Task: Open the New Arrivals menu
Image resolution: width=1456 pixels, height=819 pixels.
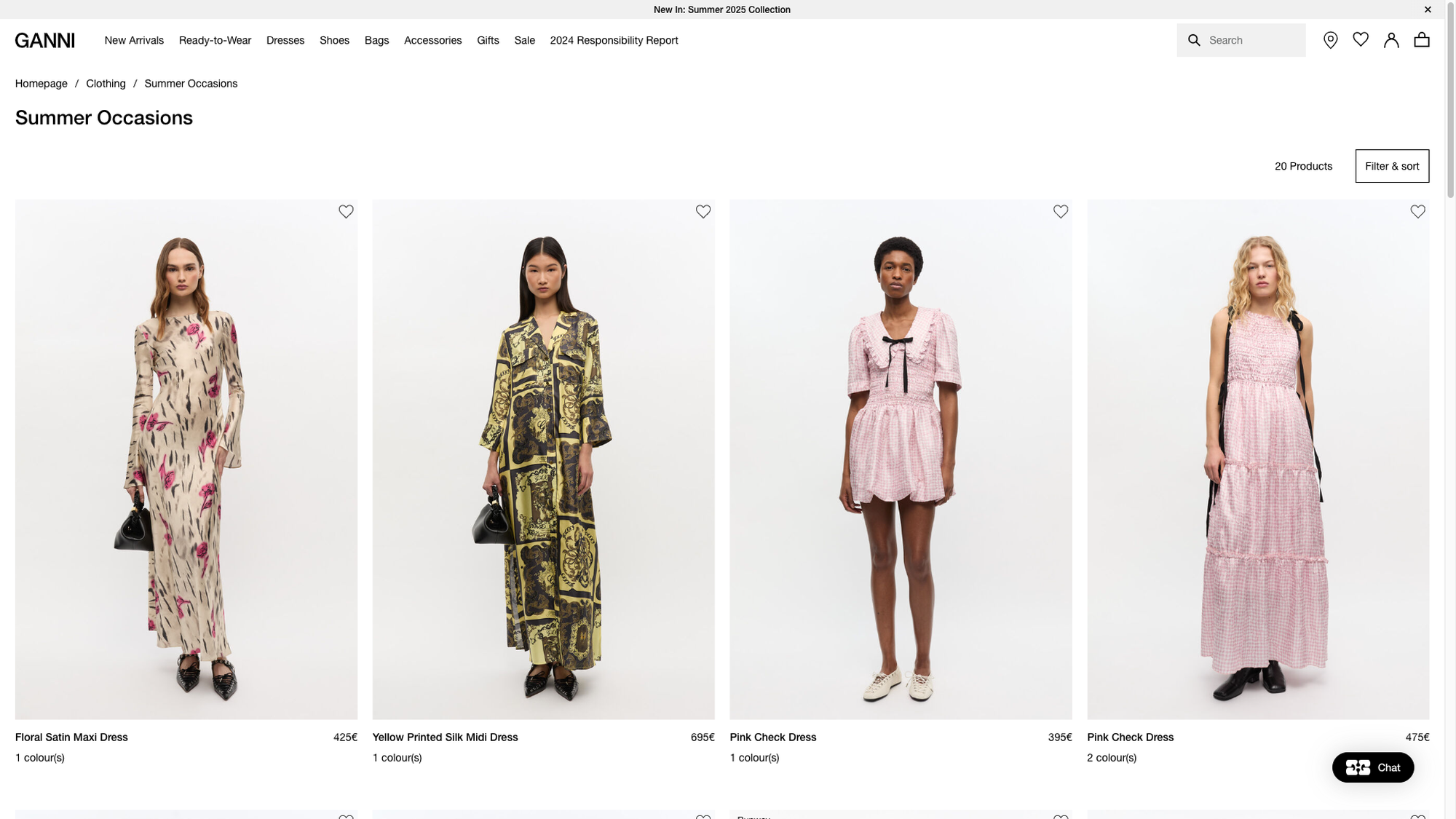Action: coord(134,40)
